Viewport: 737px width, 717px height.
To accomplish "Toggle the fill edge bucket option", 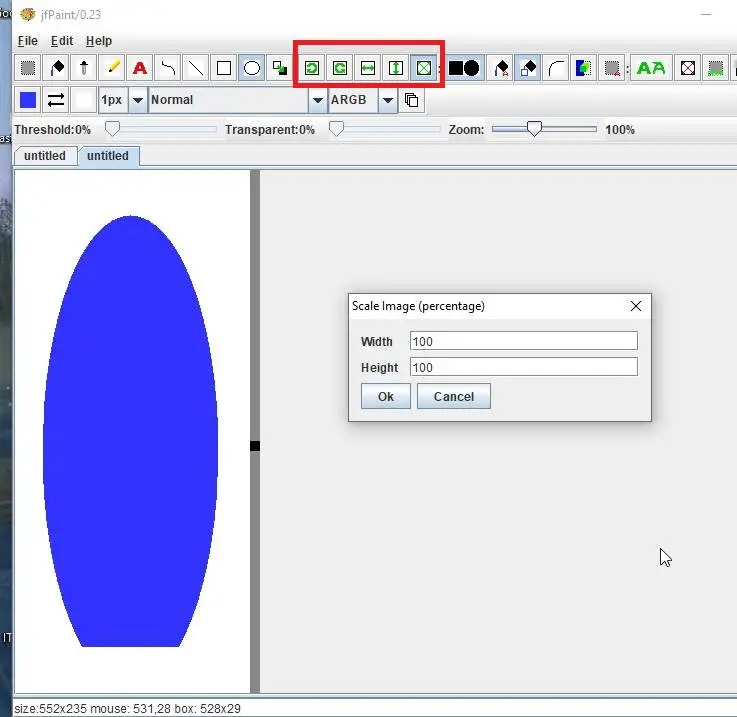I will click(x=528, y=68).
